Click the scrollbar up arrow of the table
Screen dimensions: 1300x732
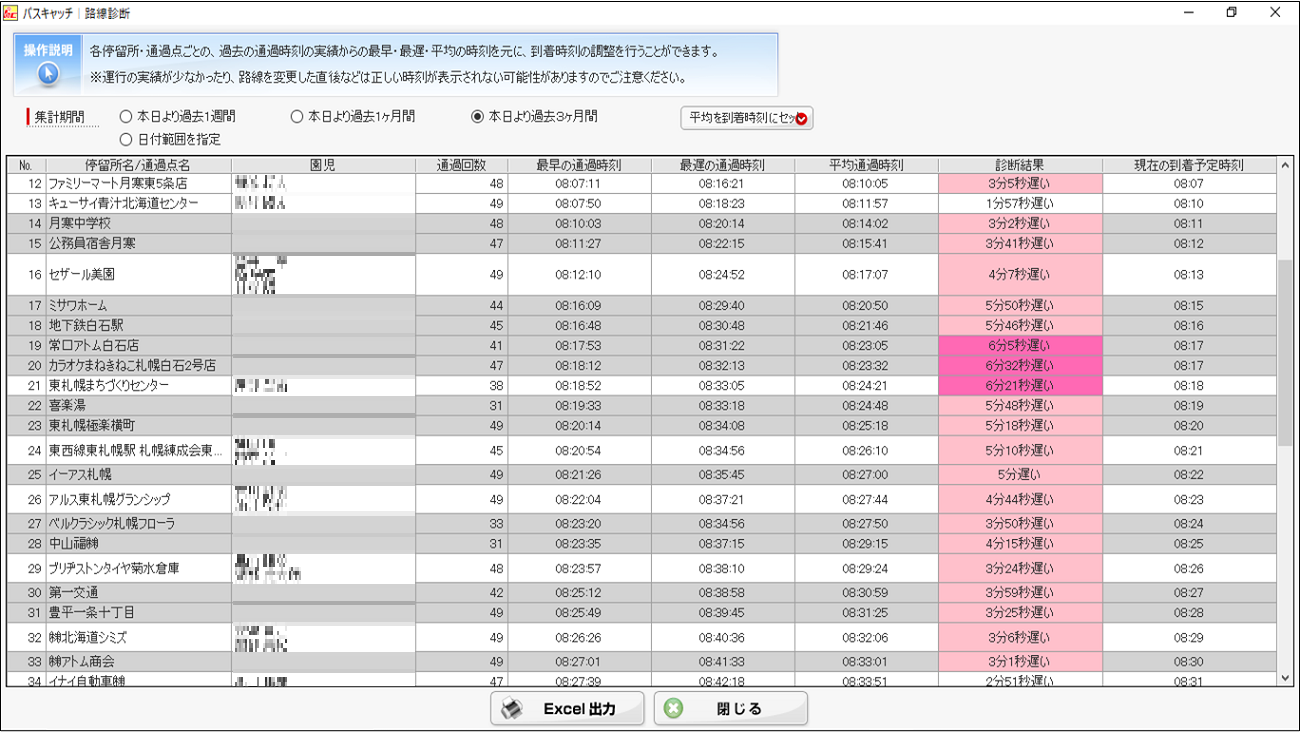(x=1286, y=165)
